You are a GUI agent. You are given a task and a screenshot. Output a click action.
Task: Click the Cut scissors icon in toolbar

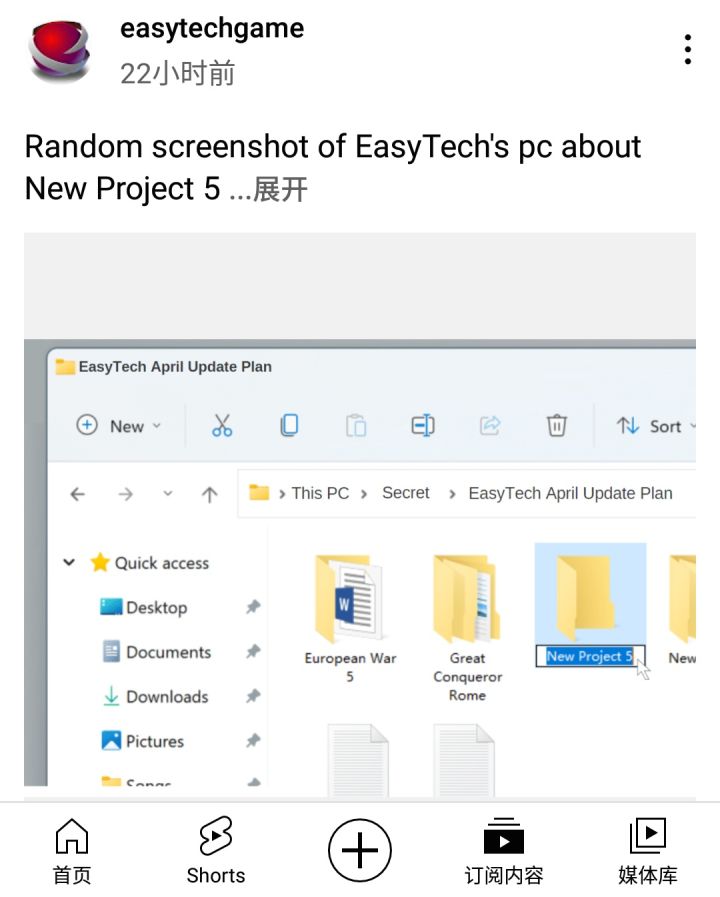point(222,426)
